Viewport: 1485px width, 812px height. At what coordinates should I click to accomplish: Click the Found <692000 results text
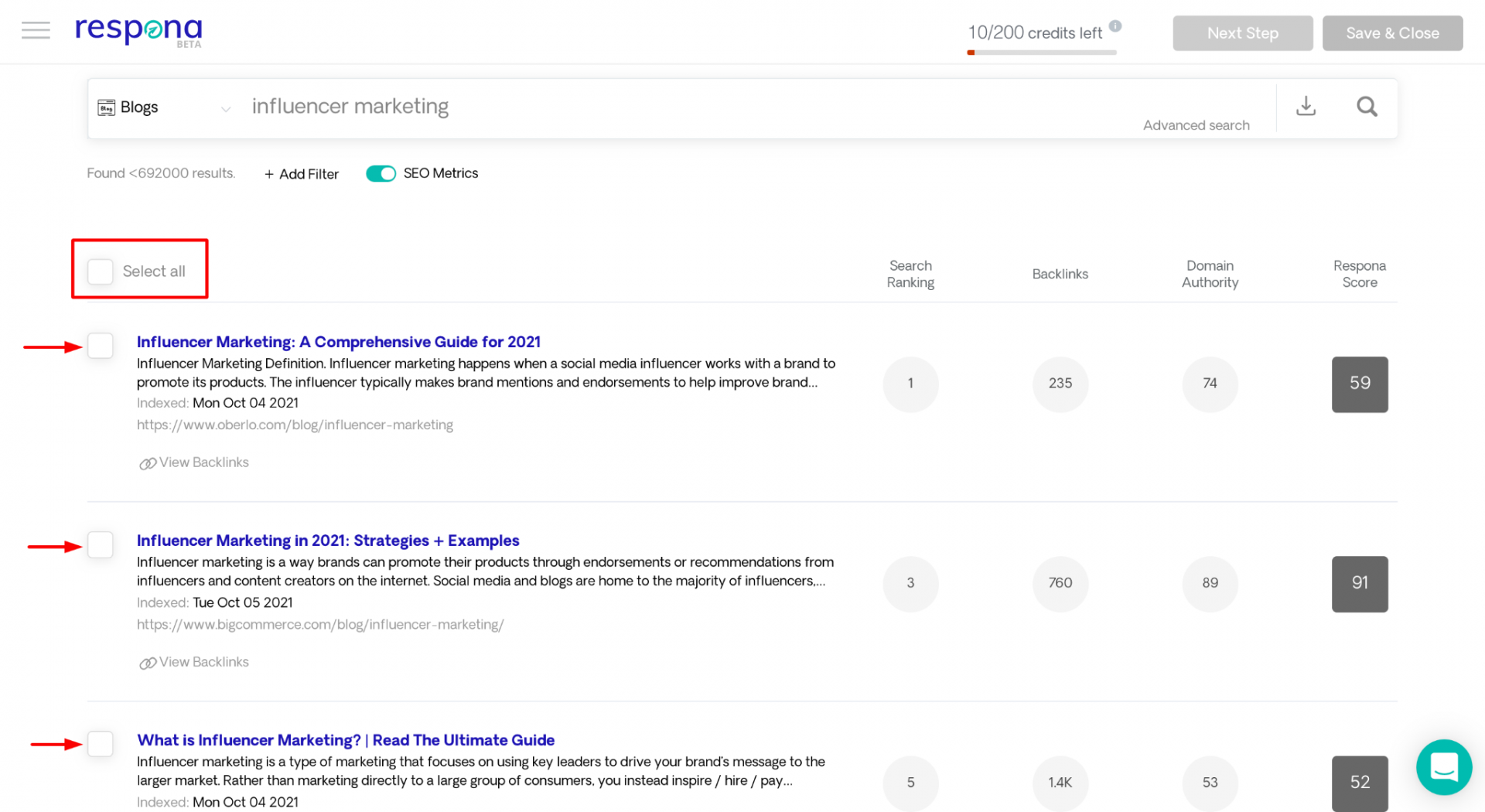pos(161,173)
